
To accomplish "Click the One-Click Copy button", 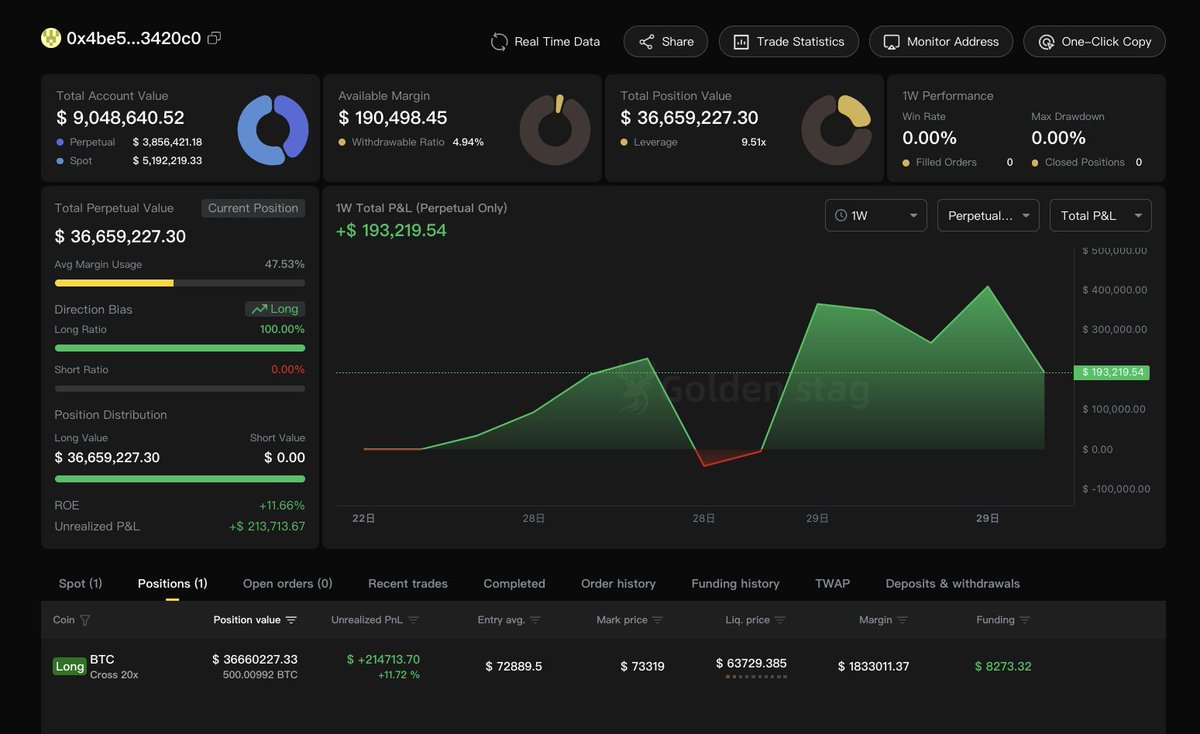I will tap(1095, 42).
